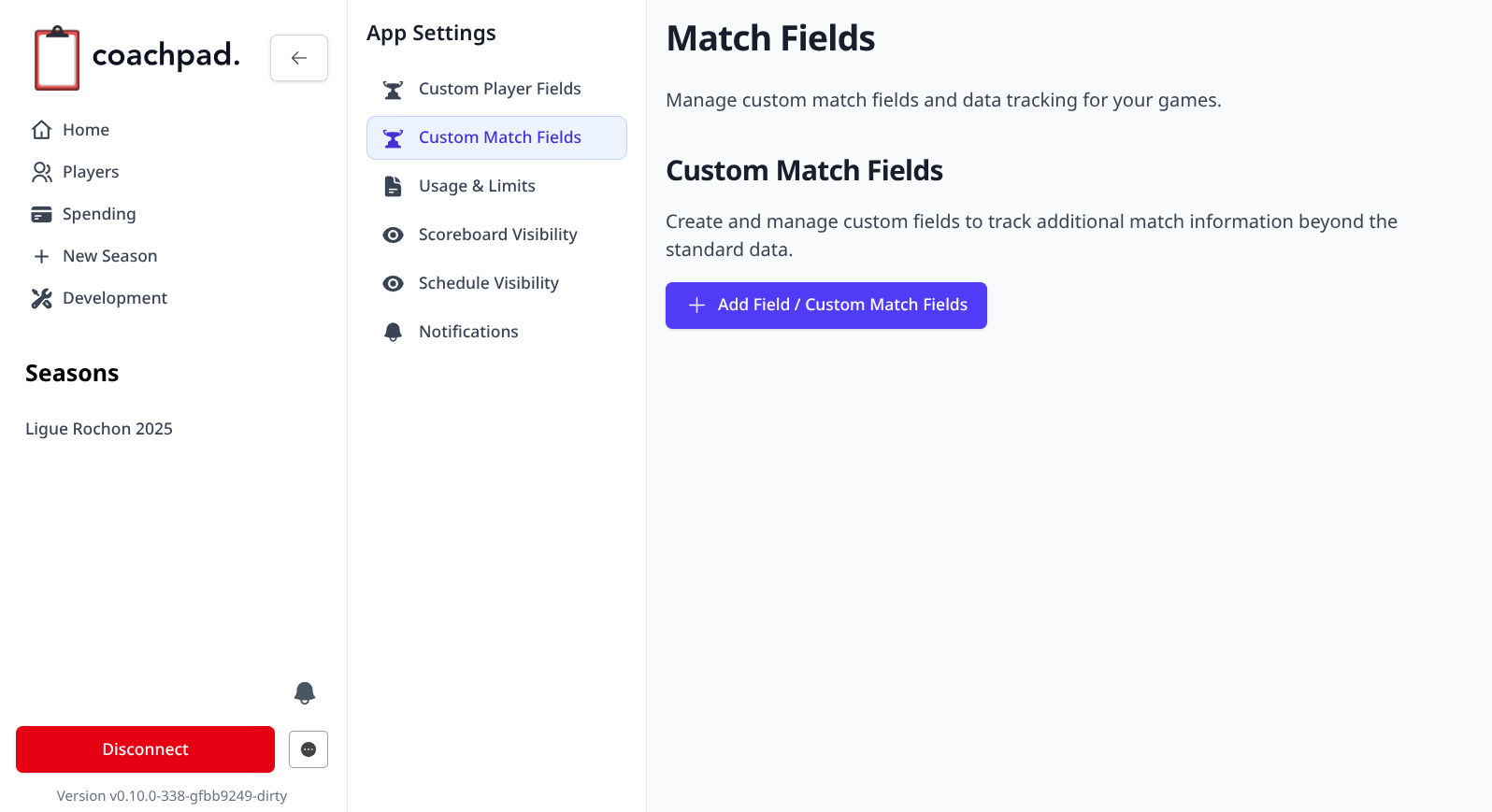Screen dimensions: 1492x812
Task: Click the Players people icon
Action: pyautogui.click(x=41, y=172)
